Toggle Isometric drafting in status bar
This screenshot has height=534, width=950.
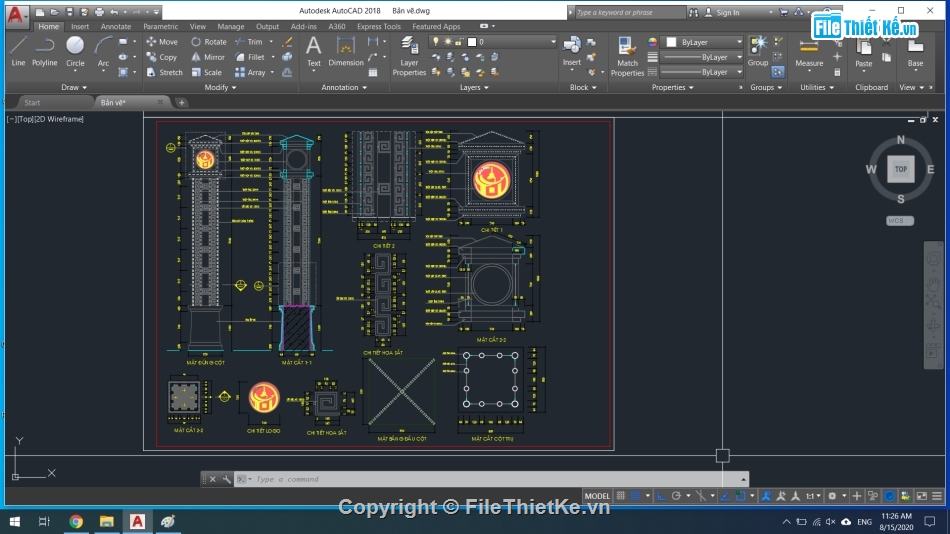(x=701, y=496)
